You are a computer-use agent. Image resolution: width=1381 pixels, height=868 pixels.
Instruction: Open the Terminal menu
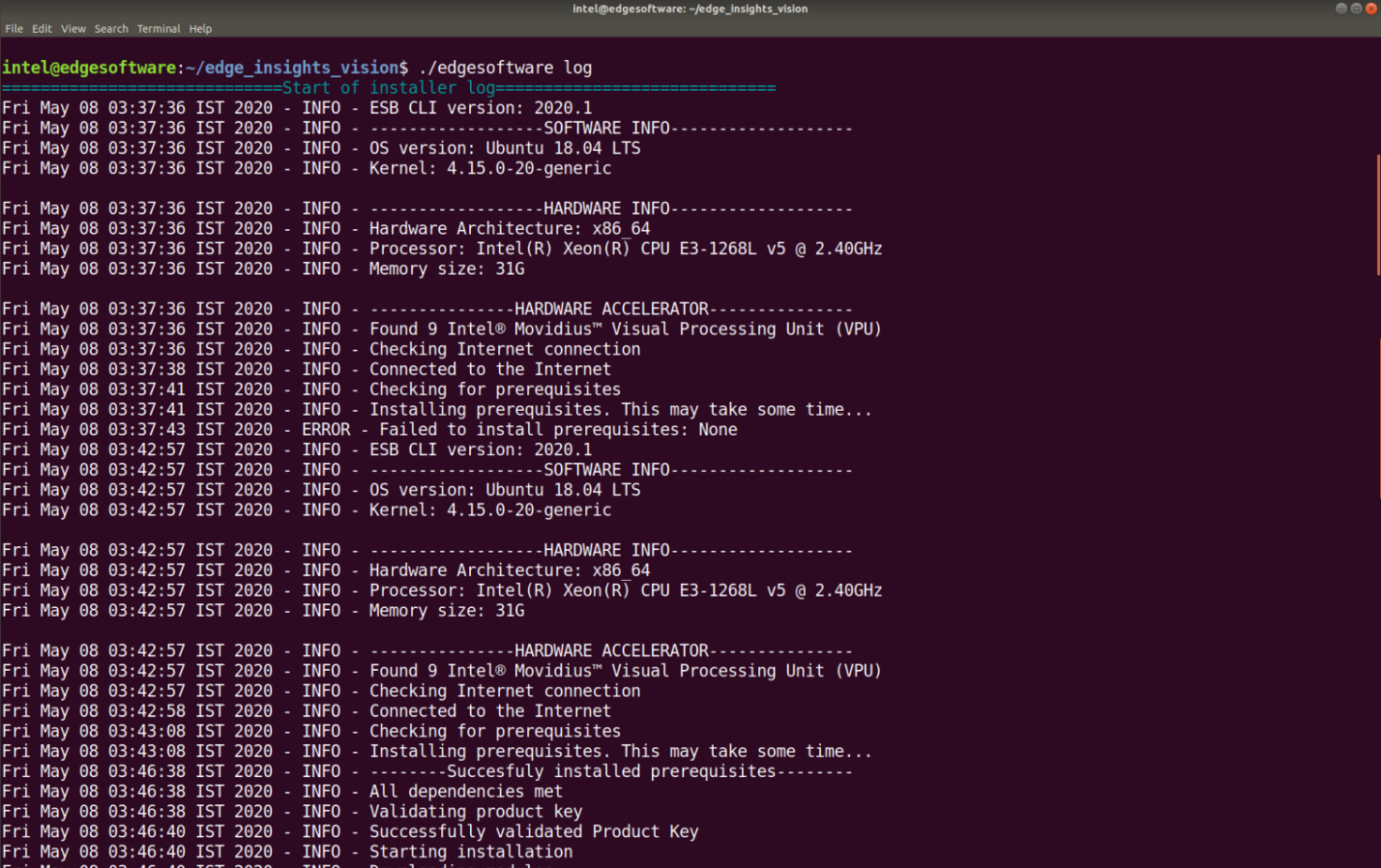tap(159, 29)
